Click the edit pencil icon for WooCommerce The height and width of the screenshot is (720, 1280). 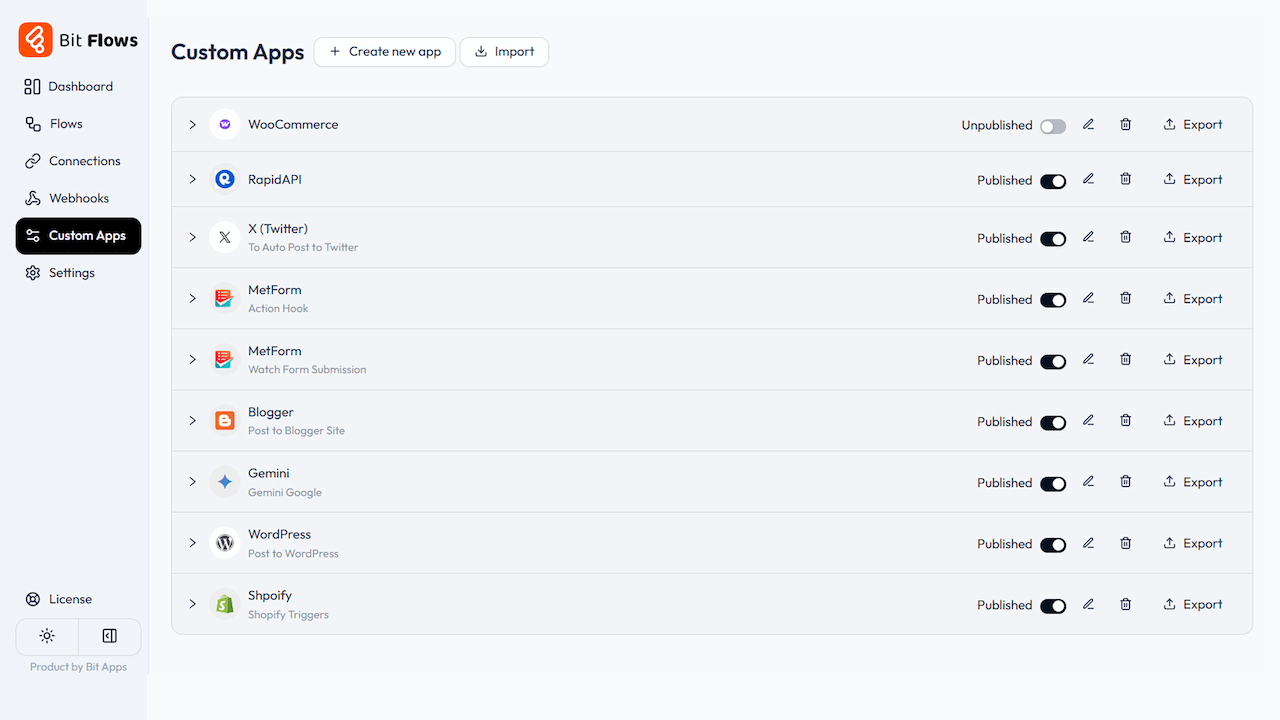(1088, 124)
